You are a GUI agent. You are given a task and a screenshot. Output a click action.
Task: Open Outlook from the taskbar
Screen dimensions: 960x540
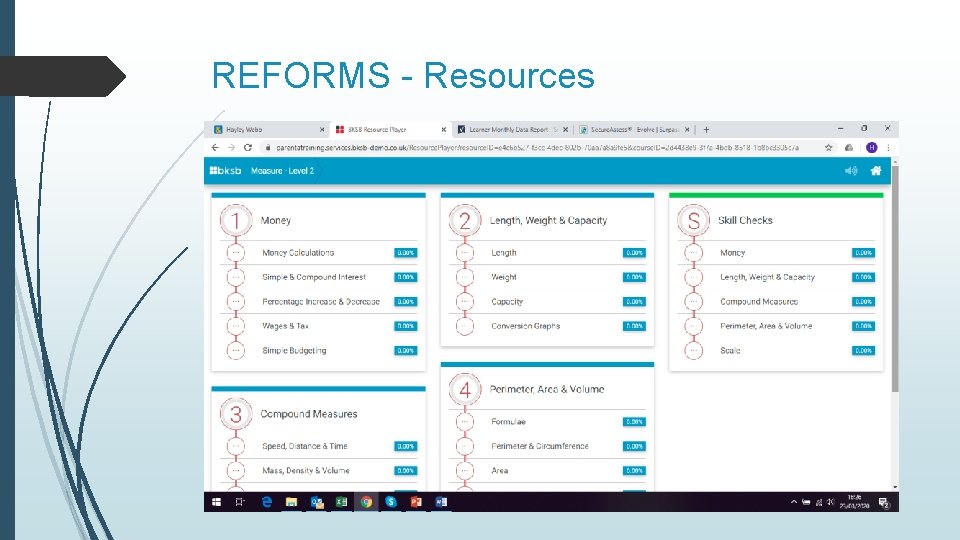(317, 502)
